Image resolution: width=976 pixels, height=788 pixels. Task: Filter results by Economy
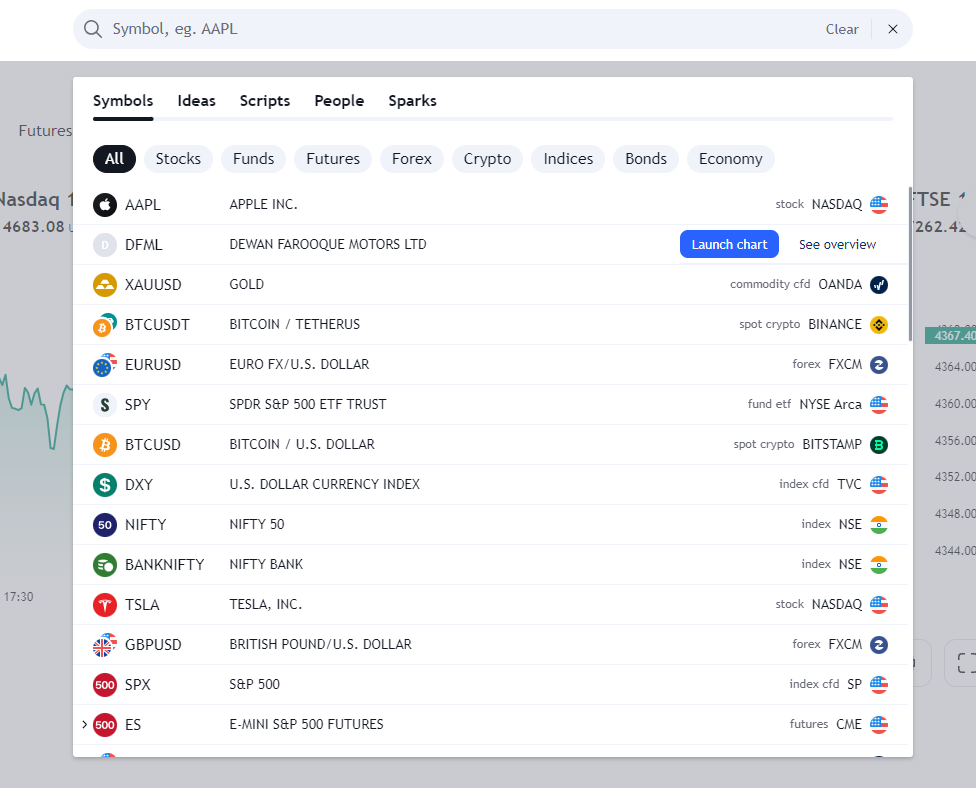(730, 159)
